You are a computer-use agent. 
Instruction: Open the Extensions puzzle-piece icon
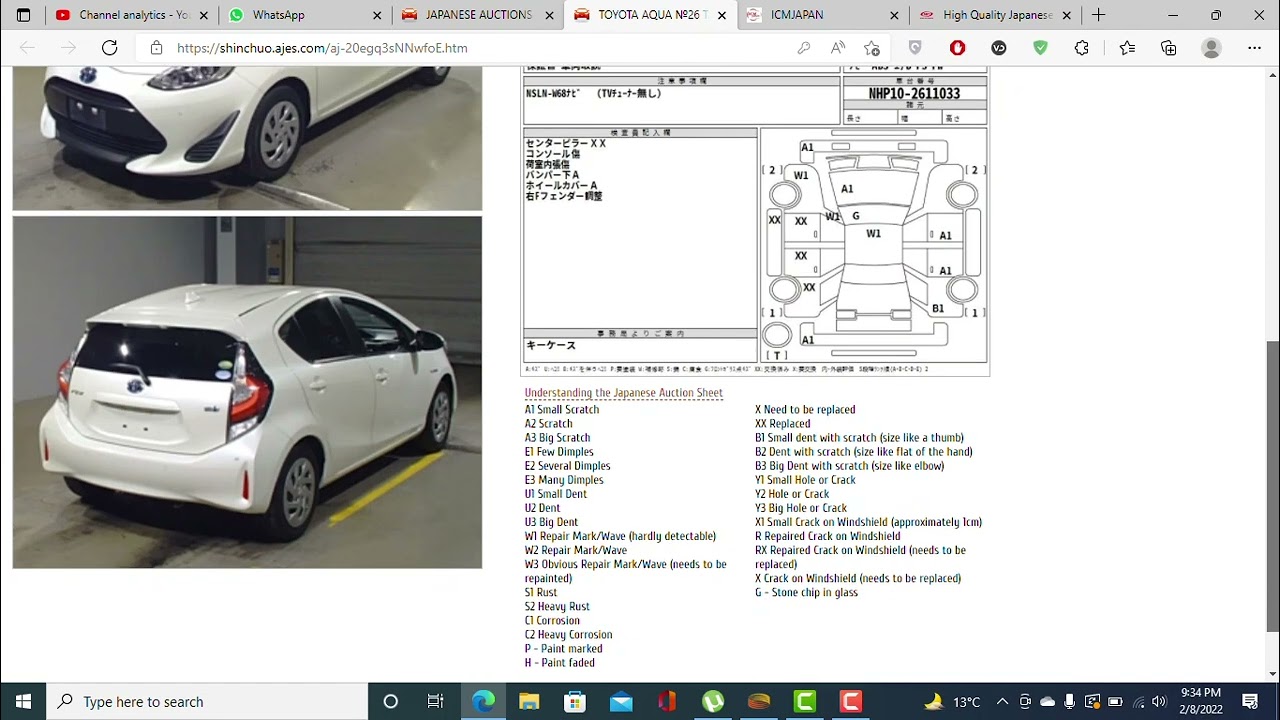click(x=1081, y=48)
